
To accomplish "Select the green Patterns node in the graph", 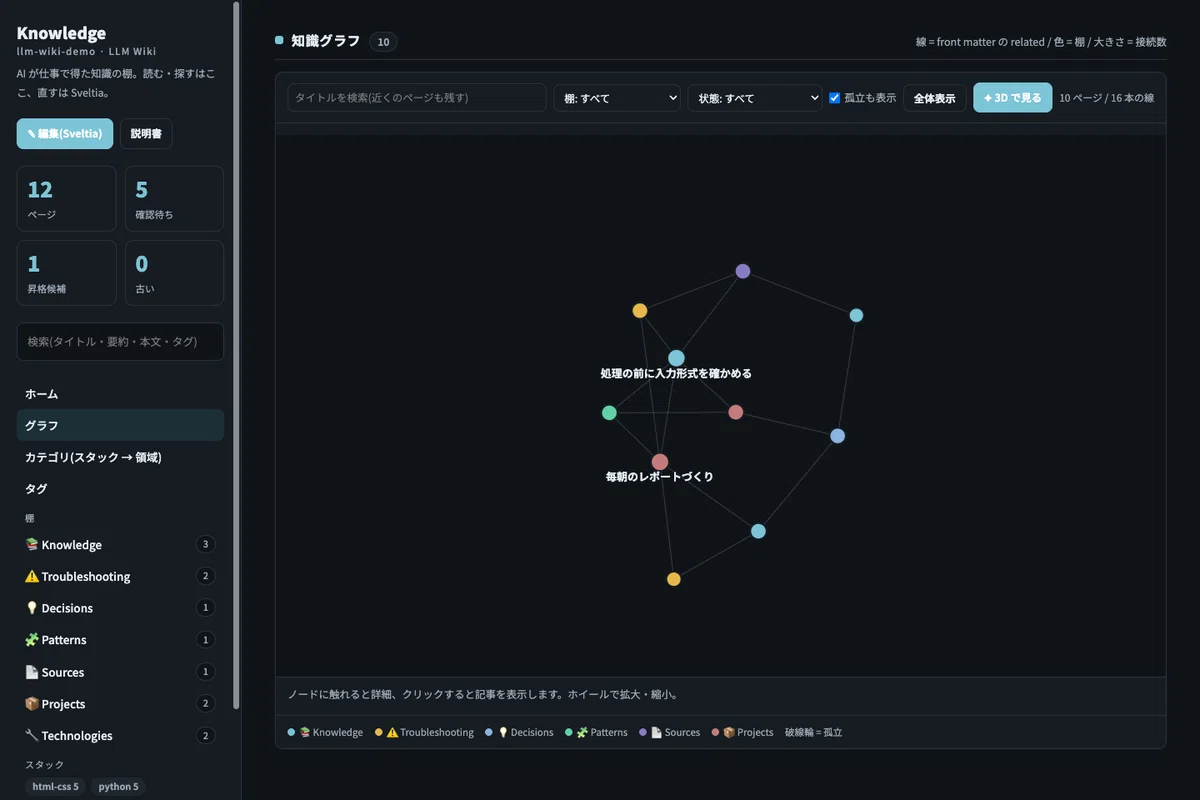I will pyautogui.click(x=609, y=412).
